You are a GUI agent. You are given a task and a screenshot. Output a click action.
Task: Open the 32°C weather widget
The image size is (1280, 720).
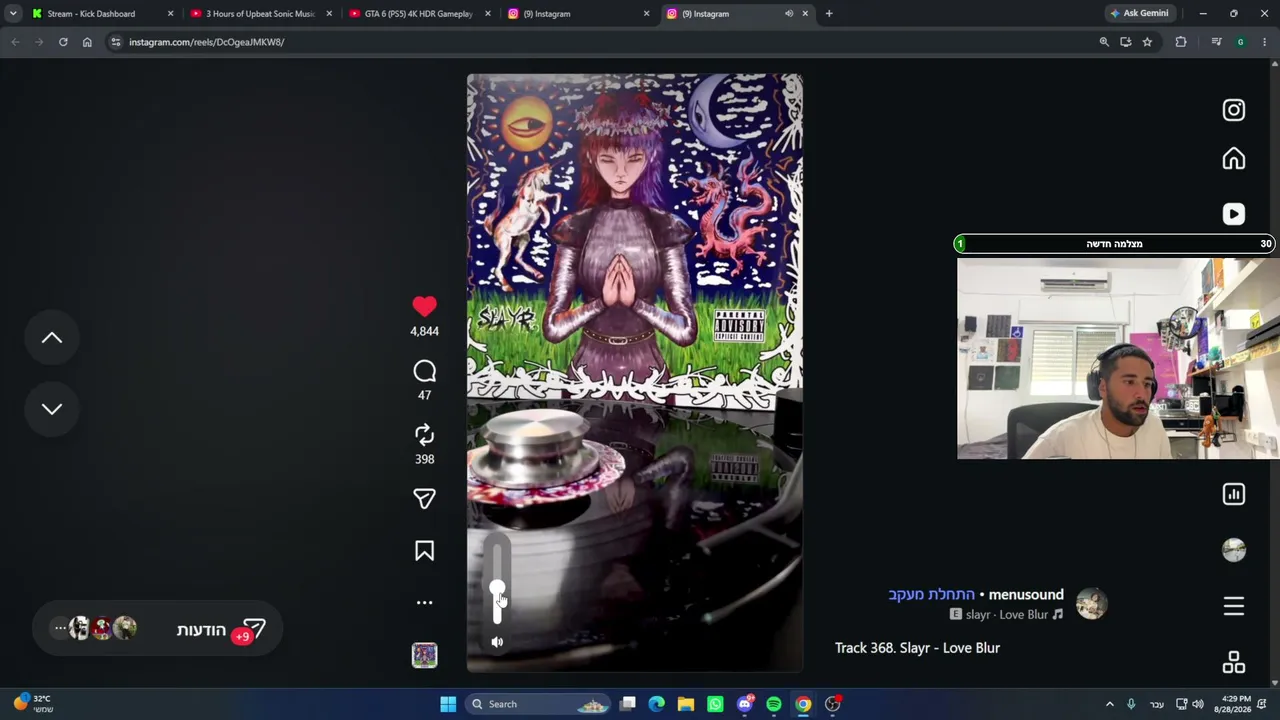pos(33,704)
